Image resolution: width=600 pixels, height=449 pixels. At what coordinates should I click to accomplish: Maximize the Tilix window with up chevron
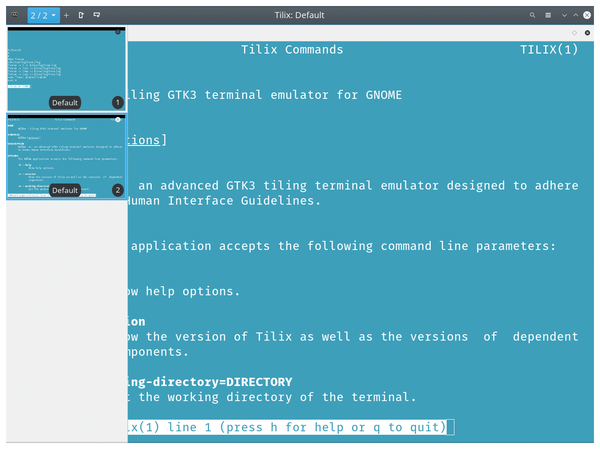click(576, 15)
